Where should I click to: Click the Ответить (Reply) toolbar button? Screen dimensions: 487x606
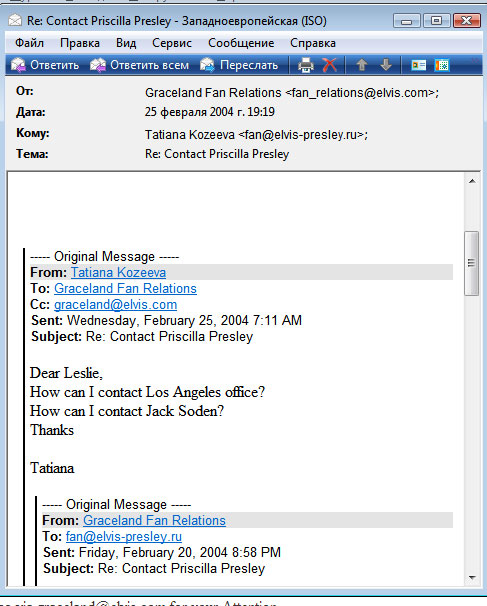coord(45,65)
